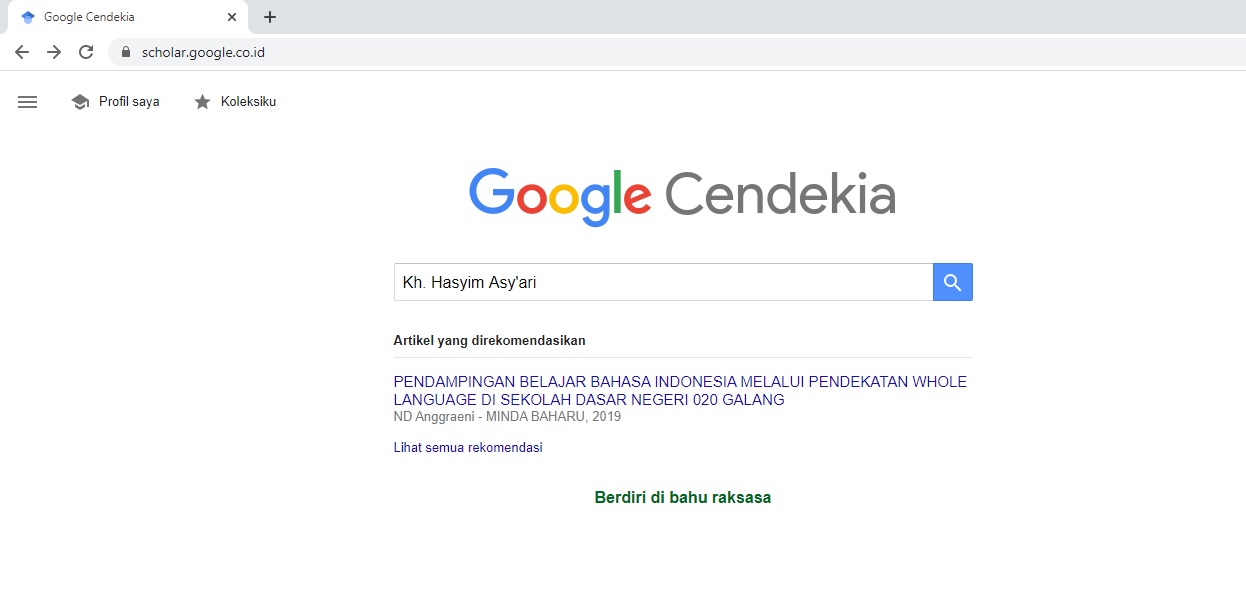This screenshot has height=614, width=1246.
Task: Select the Google Cendekia browser tab
Action: tap(120, 17)
